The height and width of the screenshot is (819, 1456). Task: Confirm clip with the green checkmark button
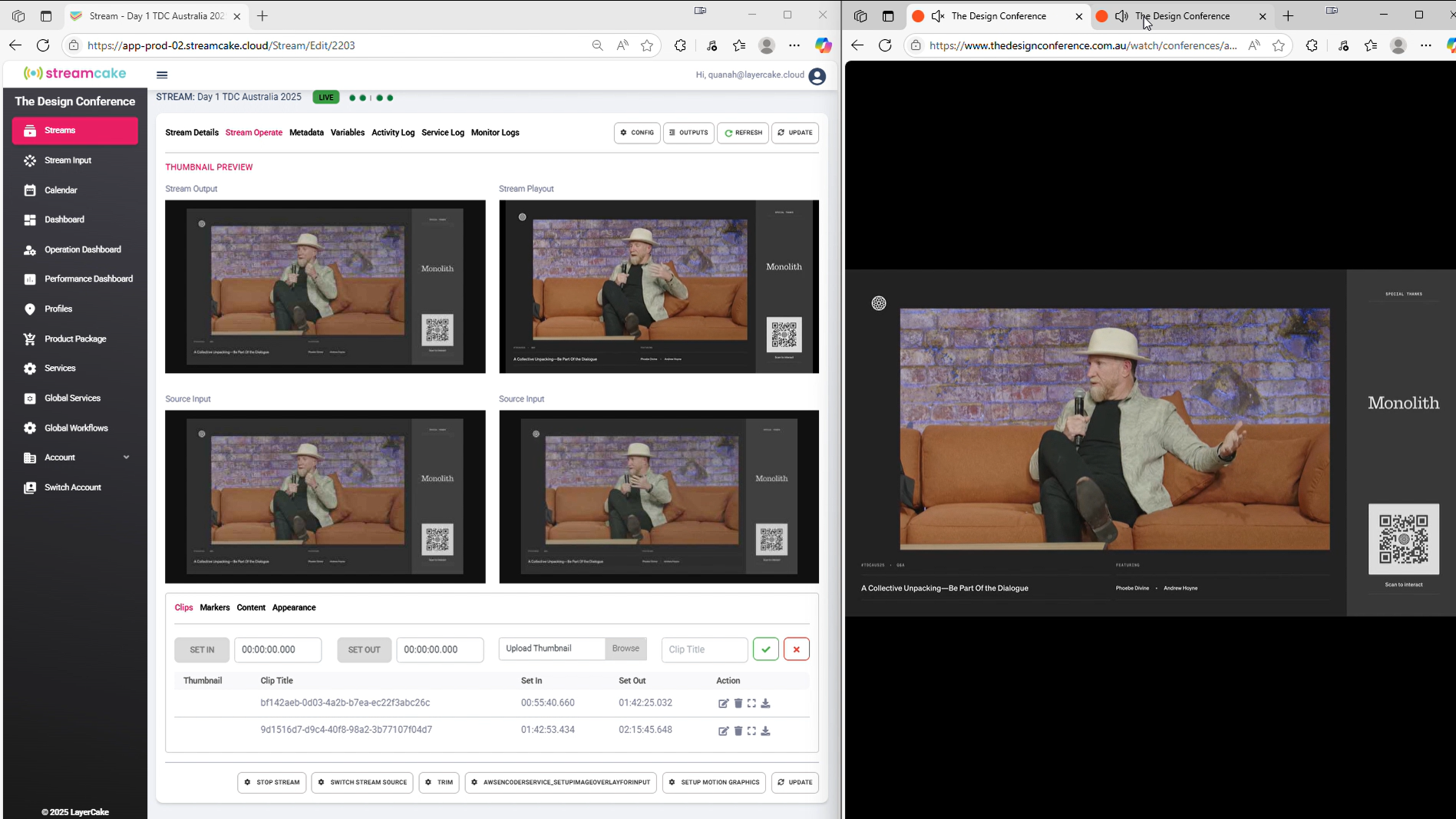(x=765, y=649)
